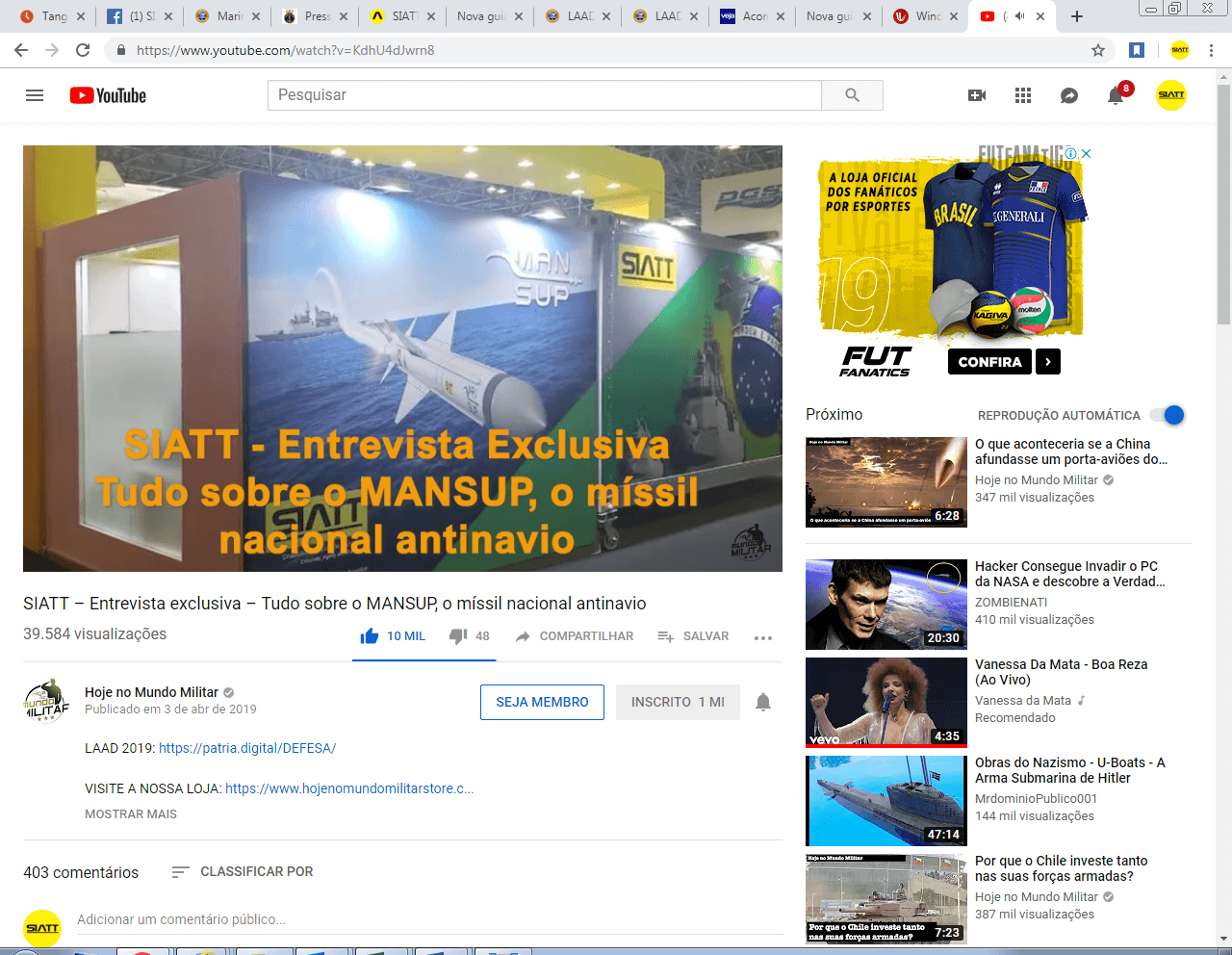This screenshot has height=955, width=1232.
Task: Click the address bar URL
Action: (285, 50)
